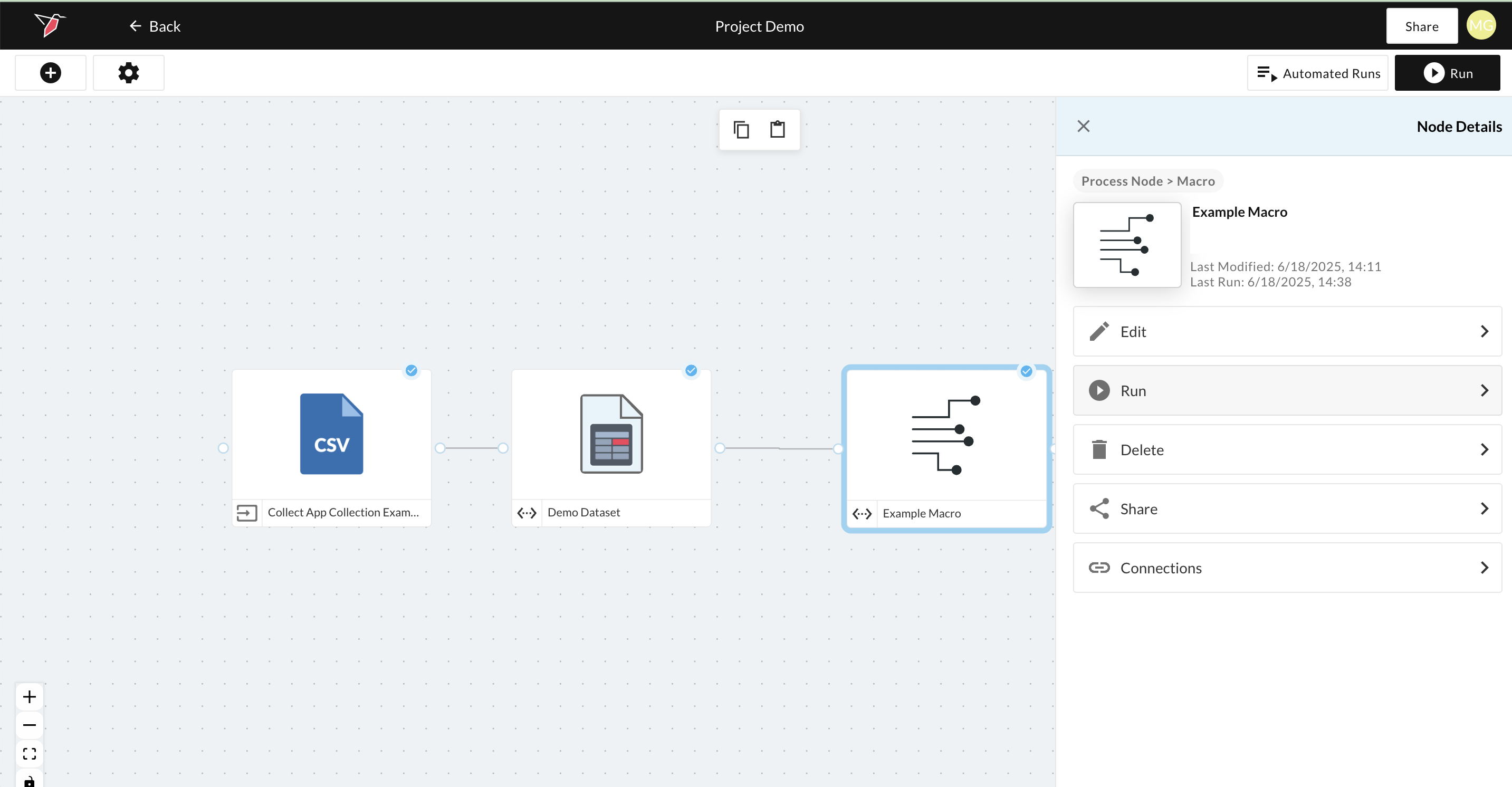Click the add node plus icon

click(51, 73)
